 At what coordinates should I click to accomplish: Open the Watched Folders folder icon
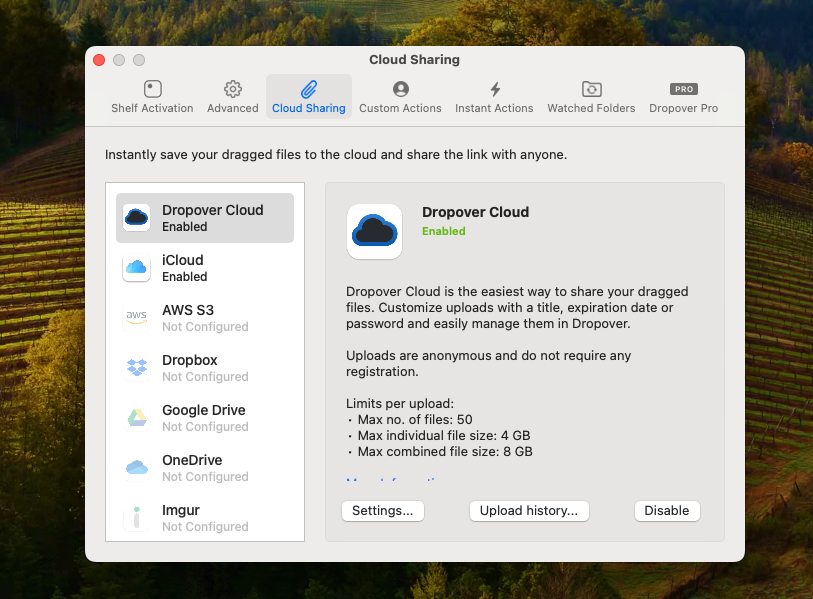(x=591, y=89)
